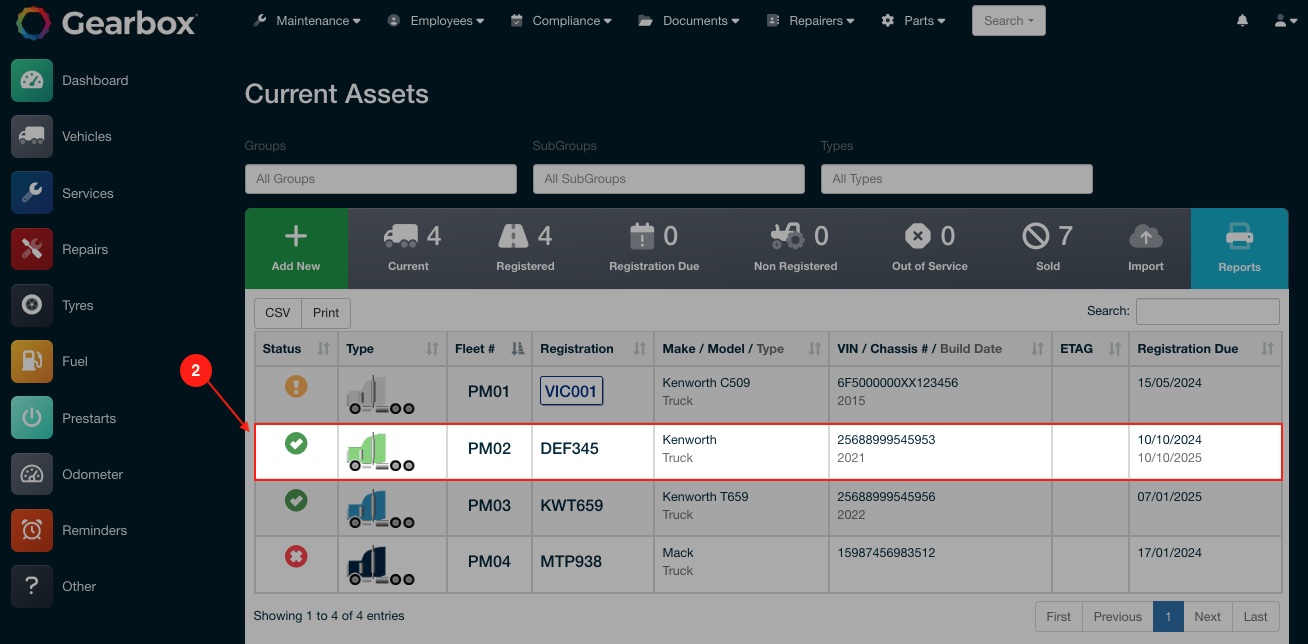Filter by Sold tile
Viewport: 1308px width, 644px height.
1047,248
